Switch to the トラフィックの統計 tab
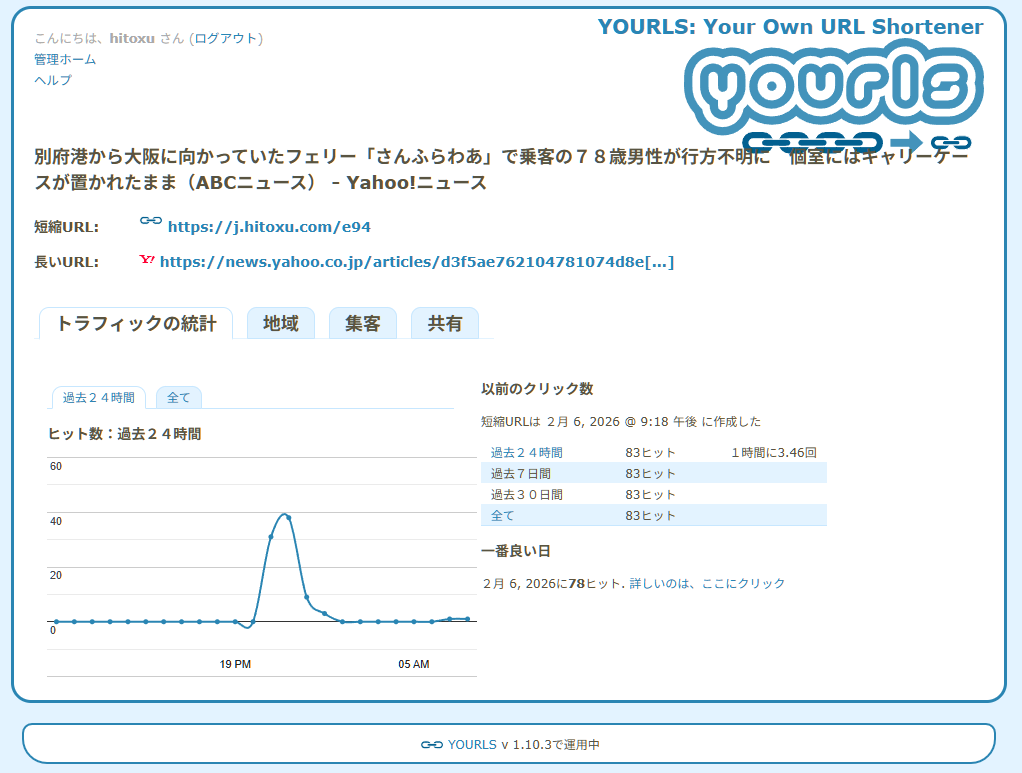1022x773 pixels. [x=136, y=324]
